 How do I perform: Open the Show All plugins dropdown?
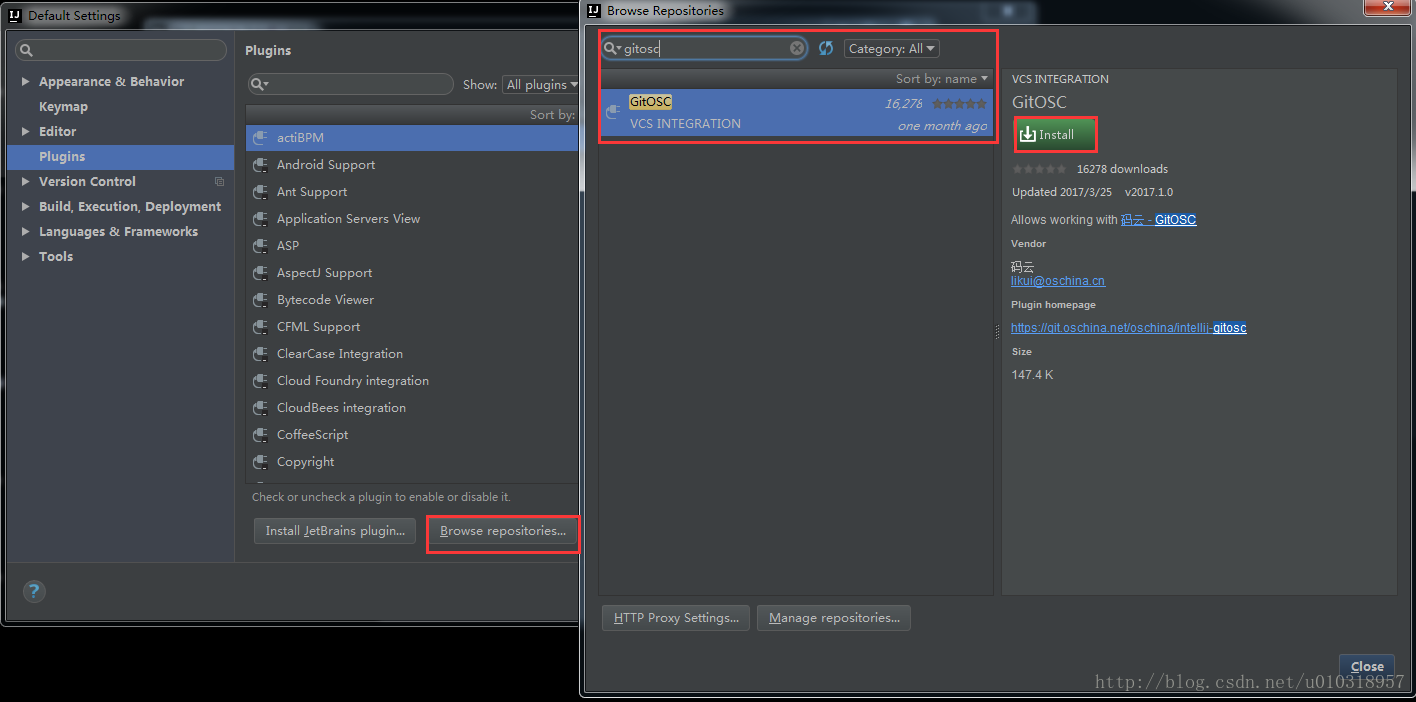541,85
